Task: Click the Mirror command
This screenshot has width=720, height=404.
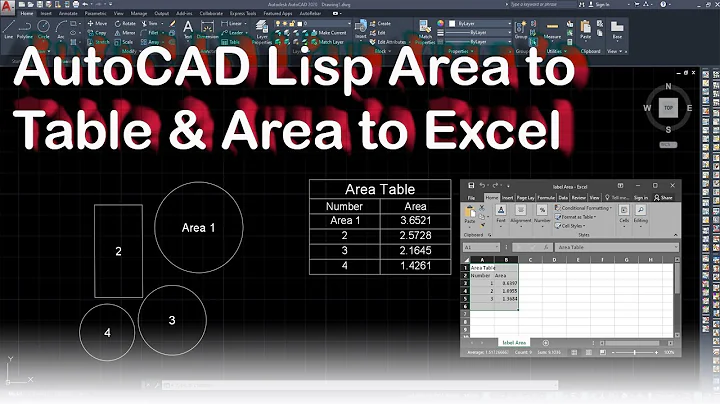Action: pos(125,33)
